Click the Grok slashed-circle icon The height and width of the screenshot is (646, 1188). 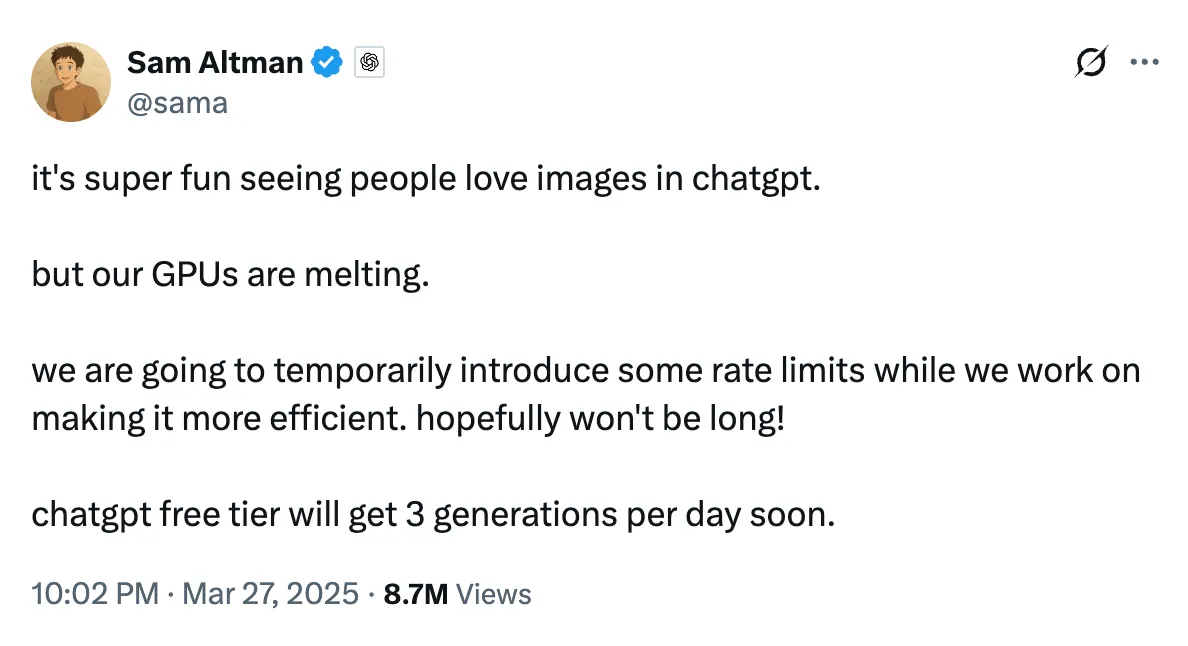[x=1091, y=62]
